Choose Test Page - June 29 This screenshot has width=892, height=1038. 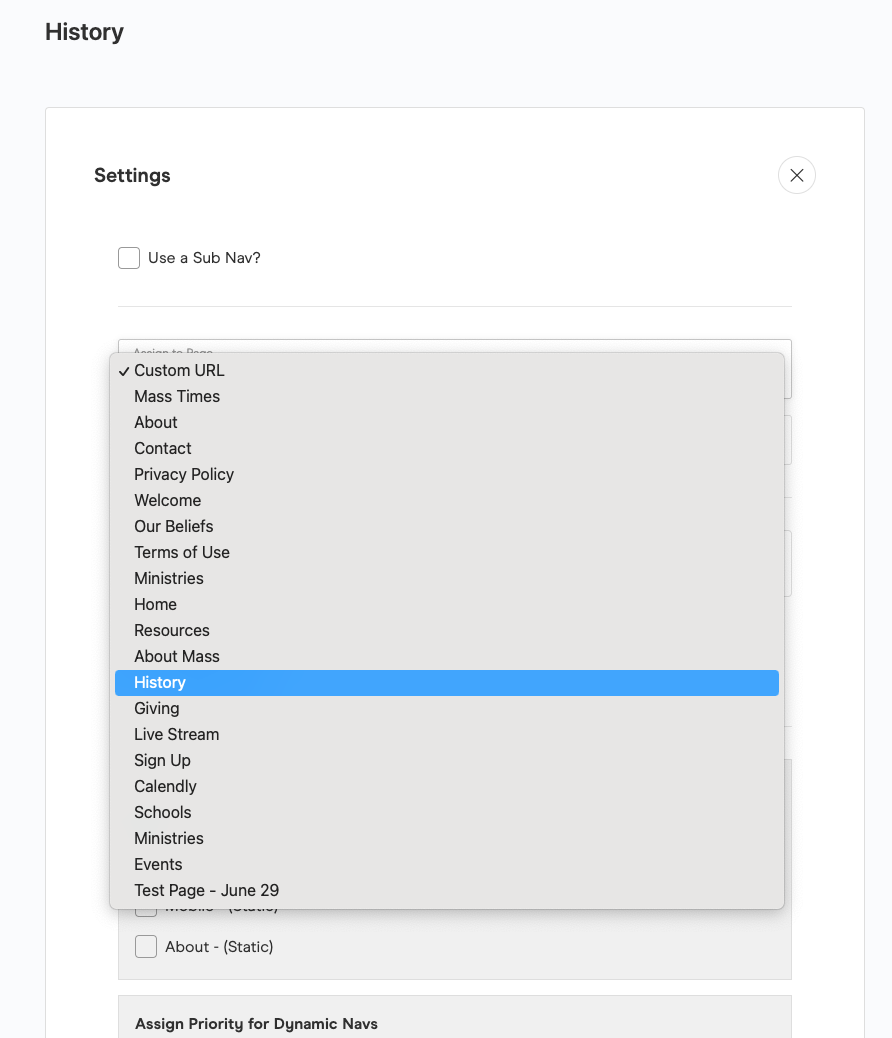(207, 890)
